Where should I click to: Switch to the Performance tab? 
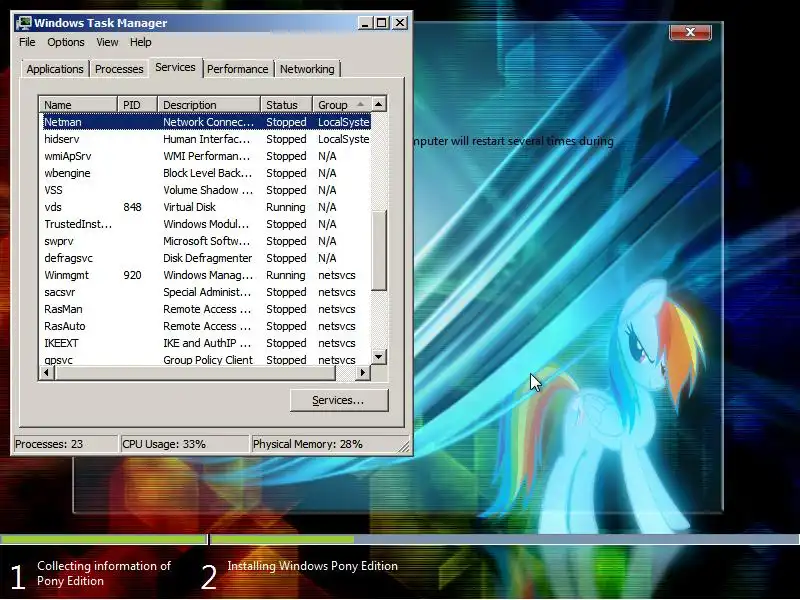[237, 69]
